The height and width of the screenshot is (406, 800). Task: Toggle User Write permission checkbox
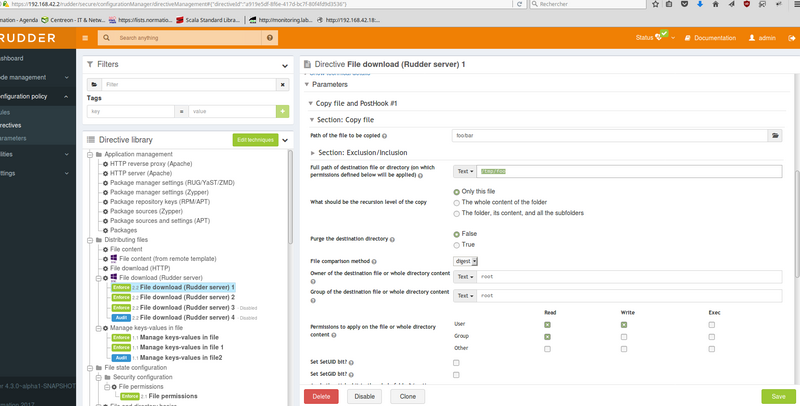click(x=623, y=324)
